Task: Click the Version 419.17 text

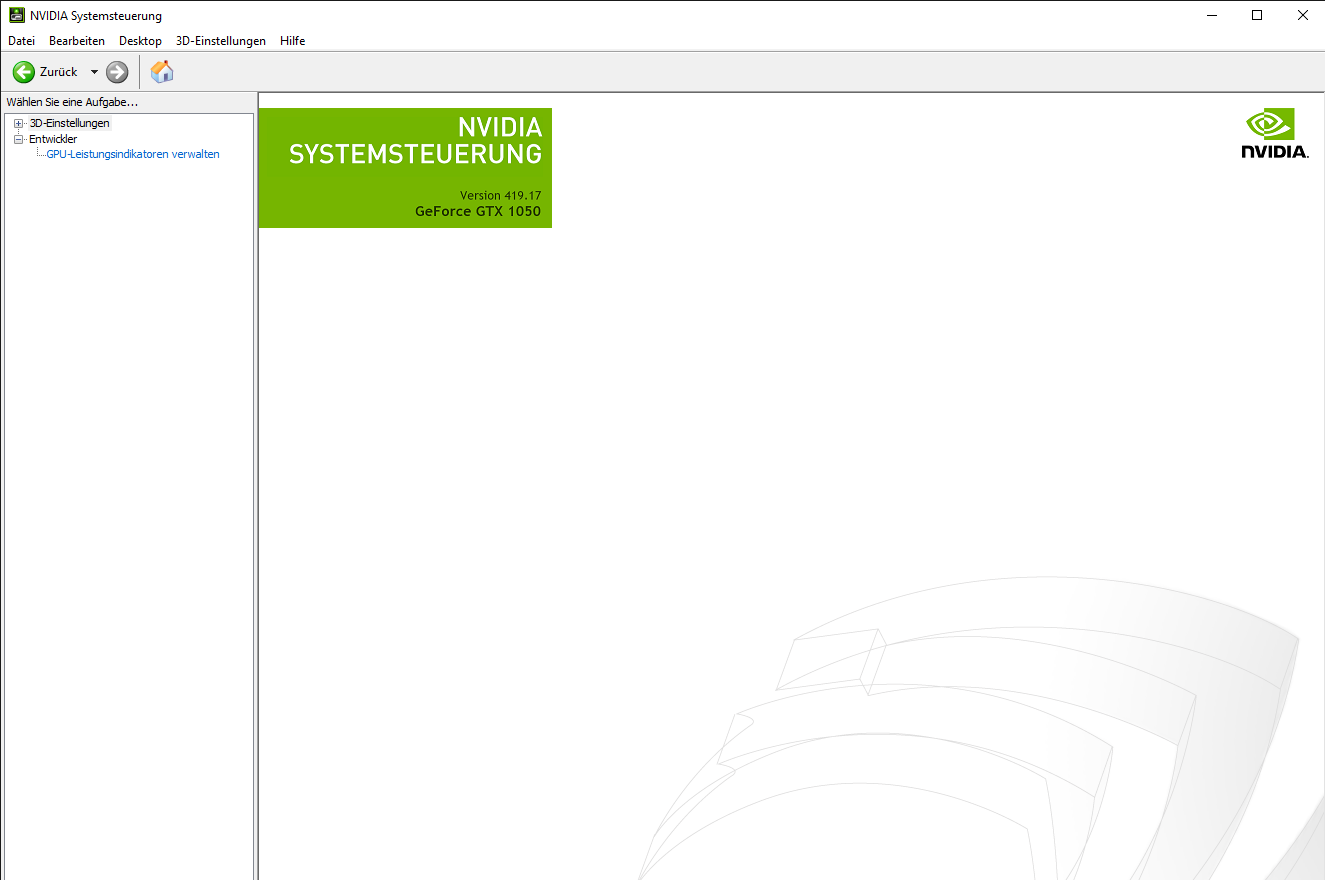Action: coord(500,195)
